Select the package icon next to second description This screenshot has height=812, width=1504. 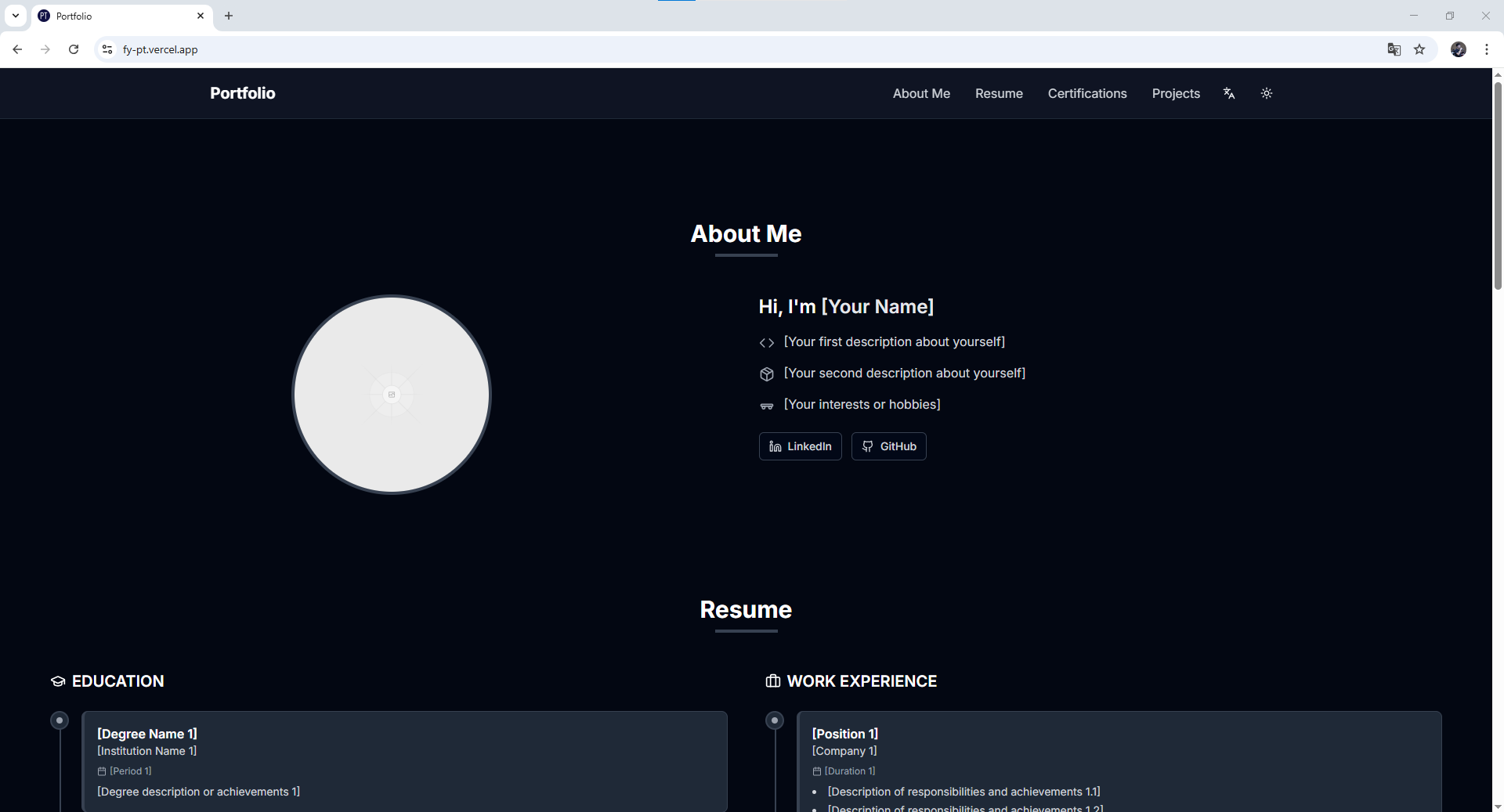click(x=766, y=374)
